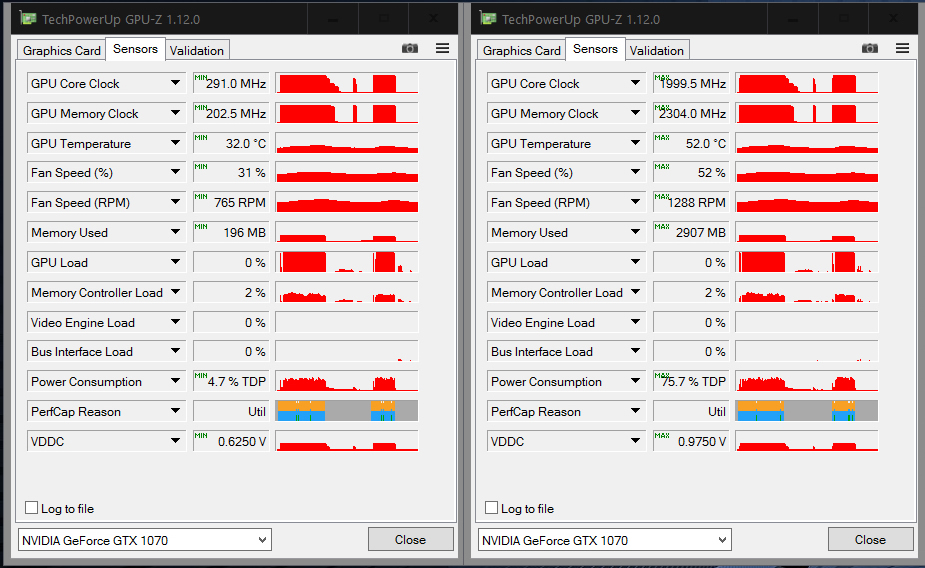925x568 pixels.
Task: Expand Fan Speed (%) dropdown in right window
Action: click(635, 172)
